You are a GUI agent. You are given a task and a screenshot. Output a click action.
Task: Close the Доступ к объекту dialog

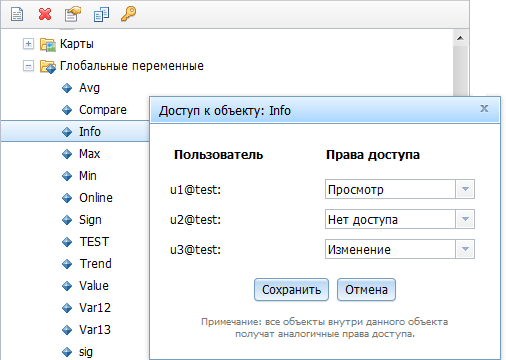pos(484,109)
